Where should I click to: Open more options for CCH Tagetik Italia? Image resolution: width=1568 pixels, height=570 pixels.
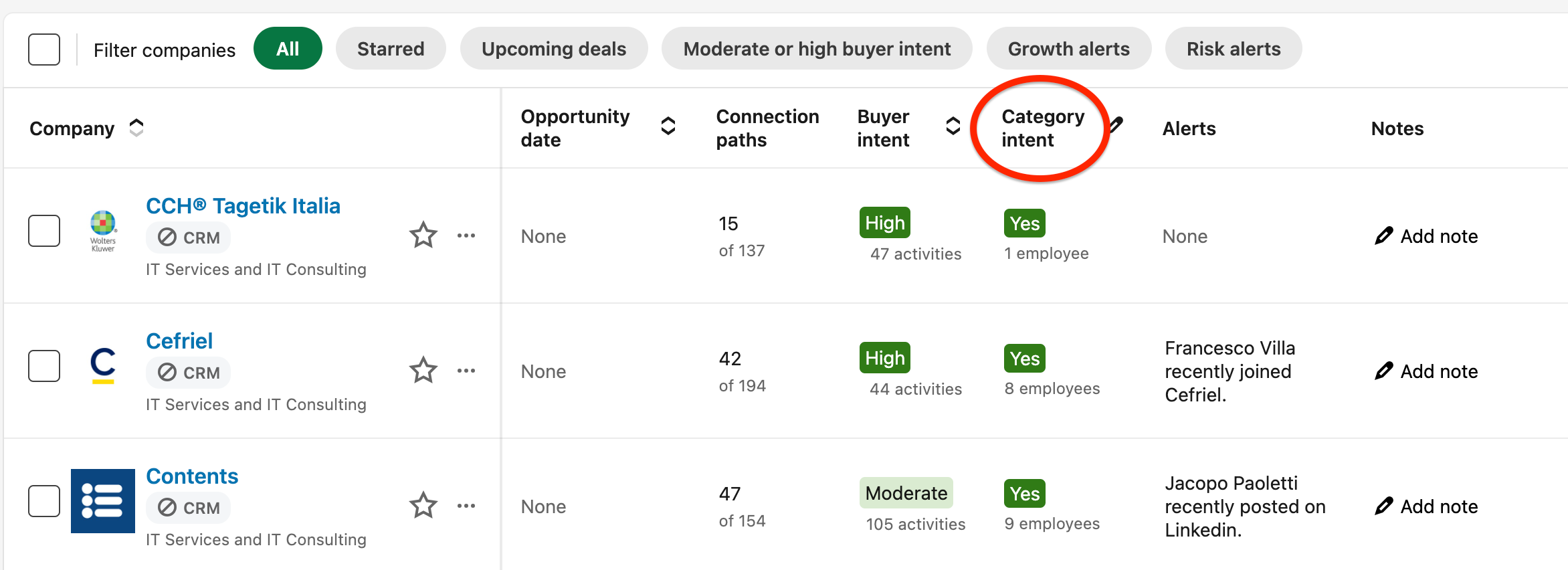(466, 235)
